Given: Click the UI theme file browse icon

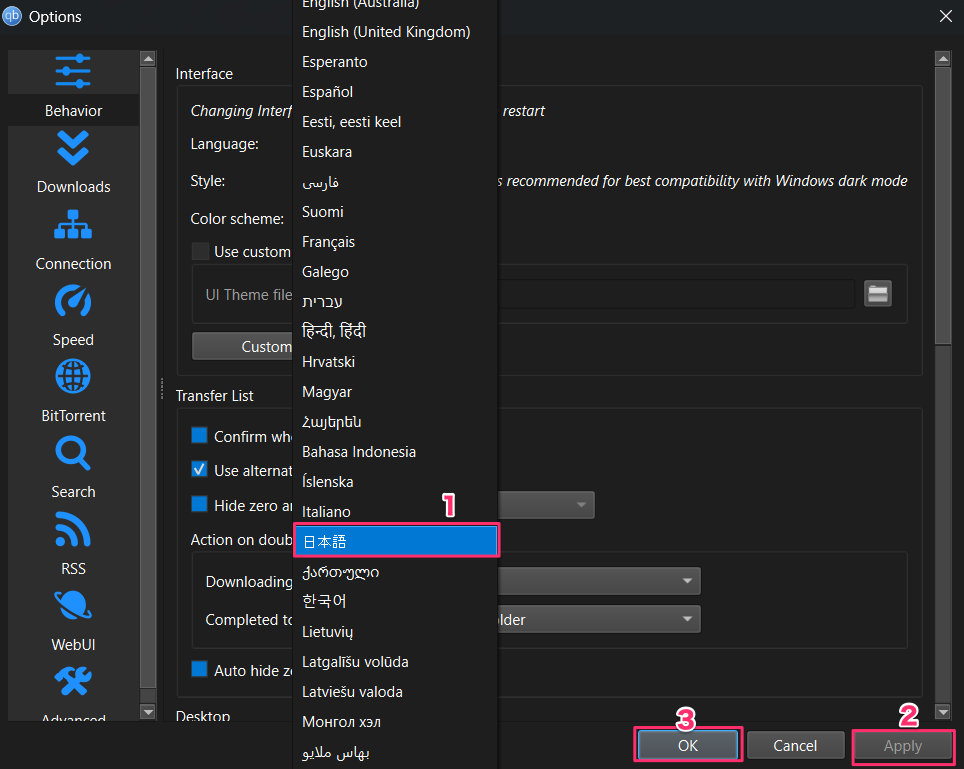Looking at the screenshot, I should point(877,294).
